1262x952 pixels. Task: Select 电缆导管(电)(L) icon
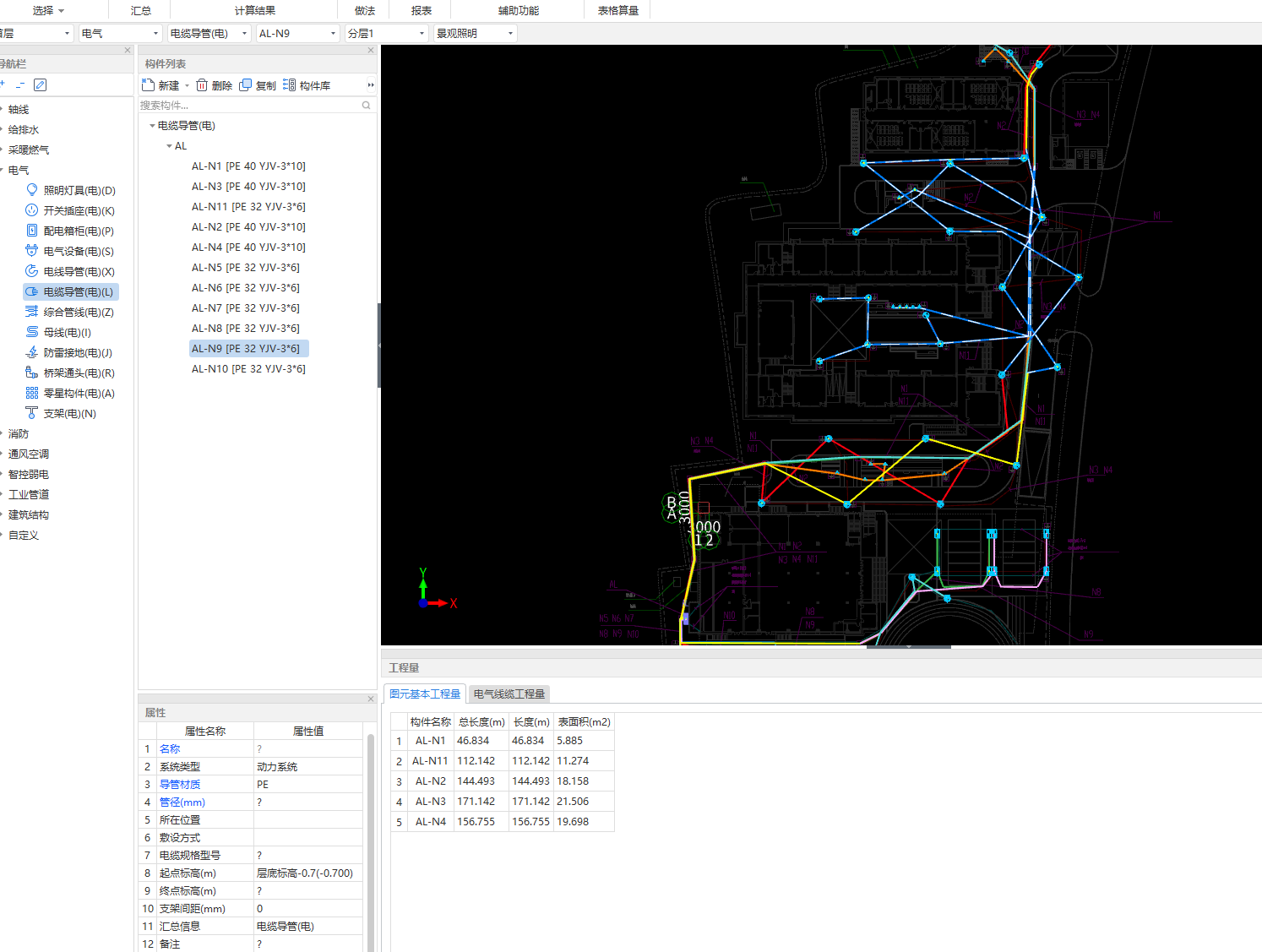click(32, 291)
